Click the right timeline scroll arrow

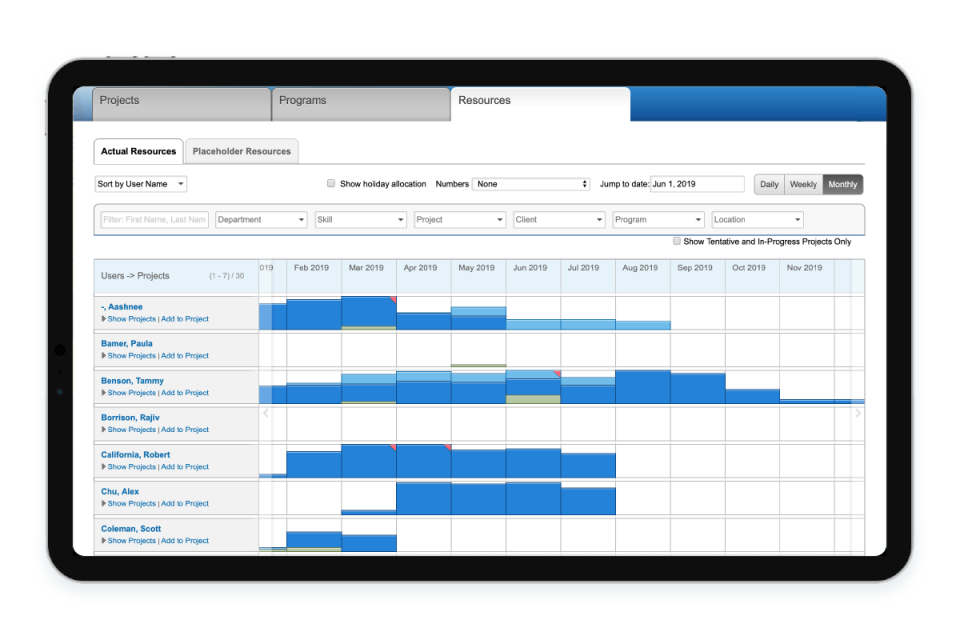tap(858, 411)
